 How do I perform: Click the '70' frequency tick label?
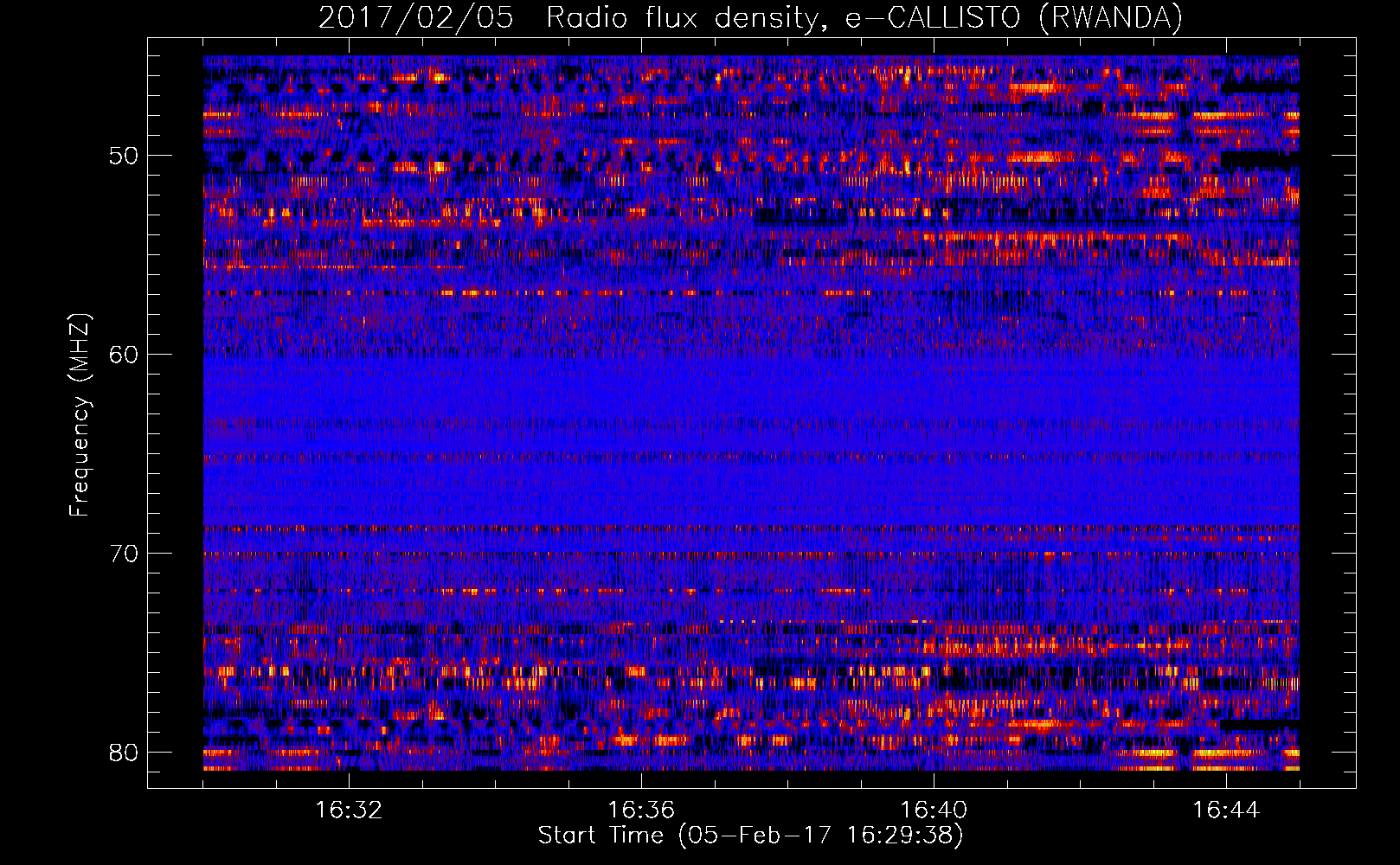(124, 554)
